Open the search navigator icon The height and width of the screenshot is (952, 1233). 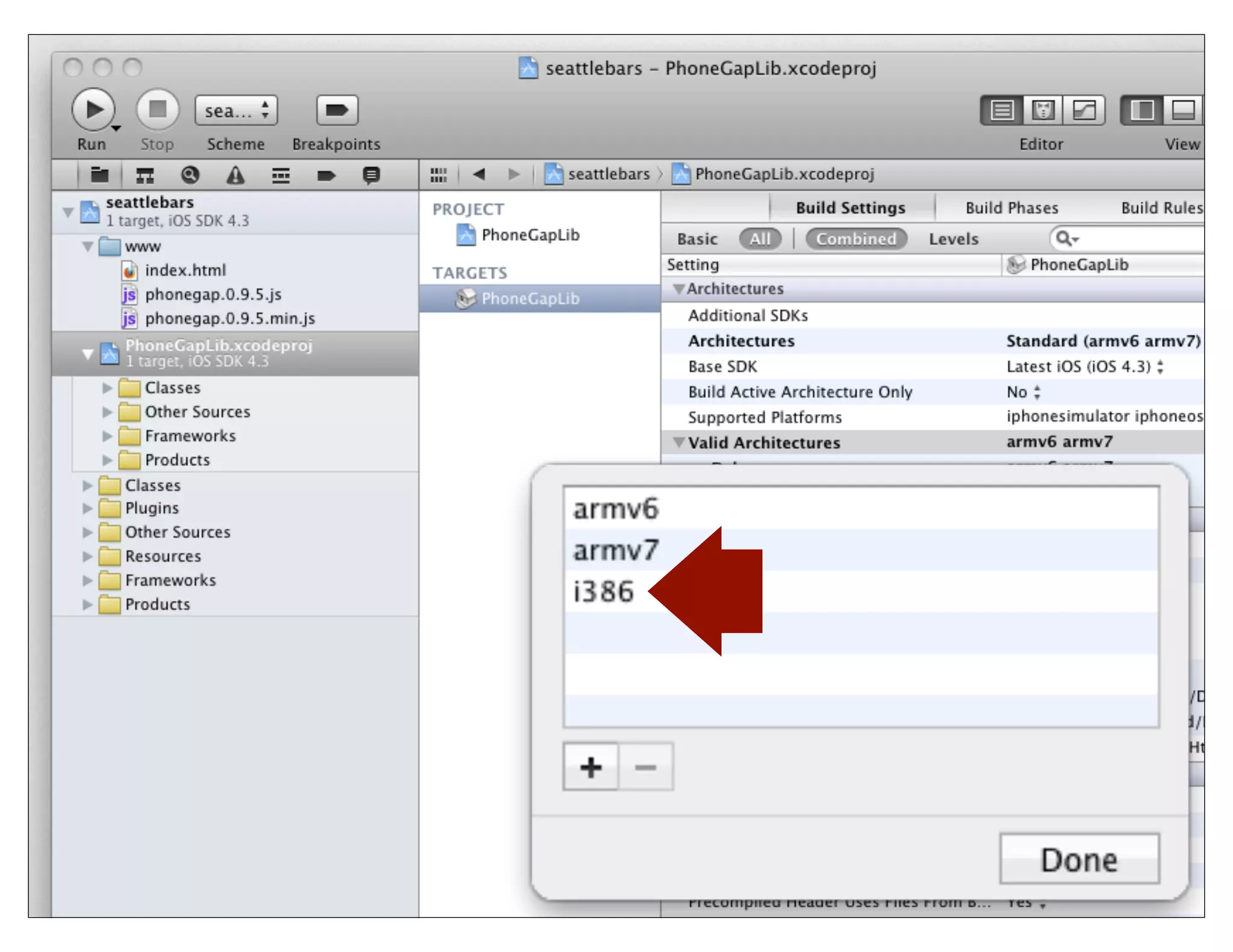pyautogui.click(x=190, y=175)
